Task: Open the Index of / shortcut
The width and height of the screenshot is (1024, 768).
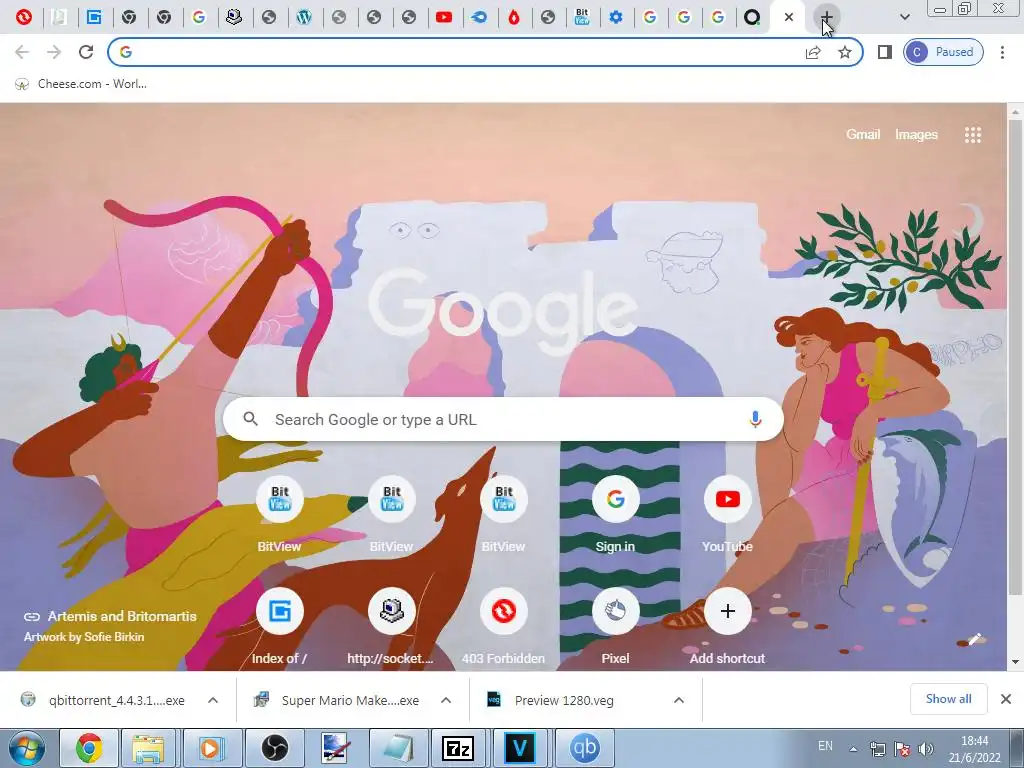Action: (280, 627)
